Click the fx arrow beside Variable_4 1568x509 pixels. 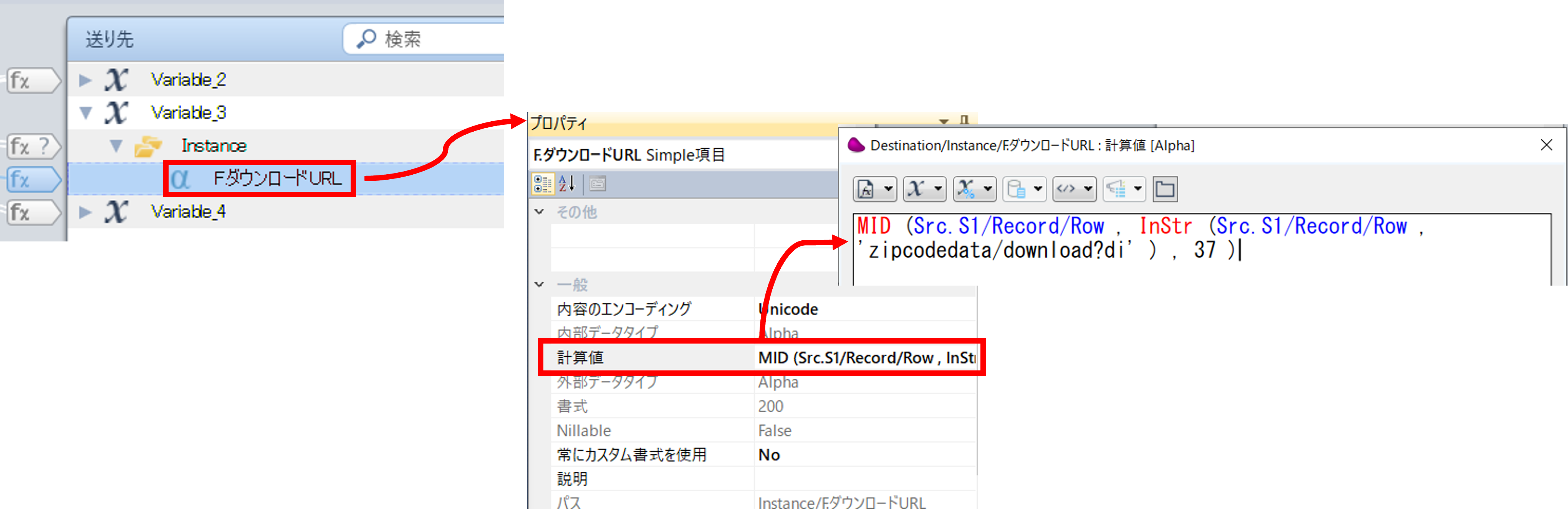tap(33, 213)
